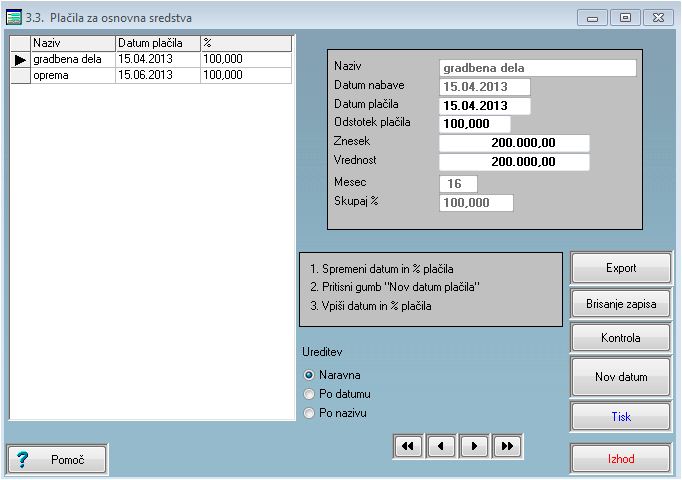Image resolution: width=682 pixels, height=480 pixels.
Task: Go to next record arrow button
Action: [x=474, y=446]
